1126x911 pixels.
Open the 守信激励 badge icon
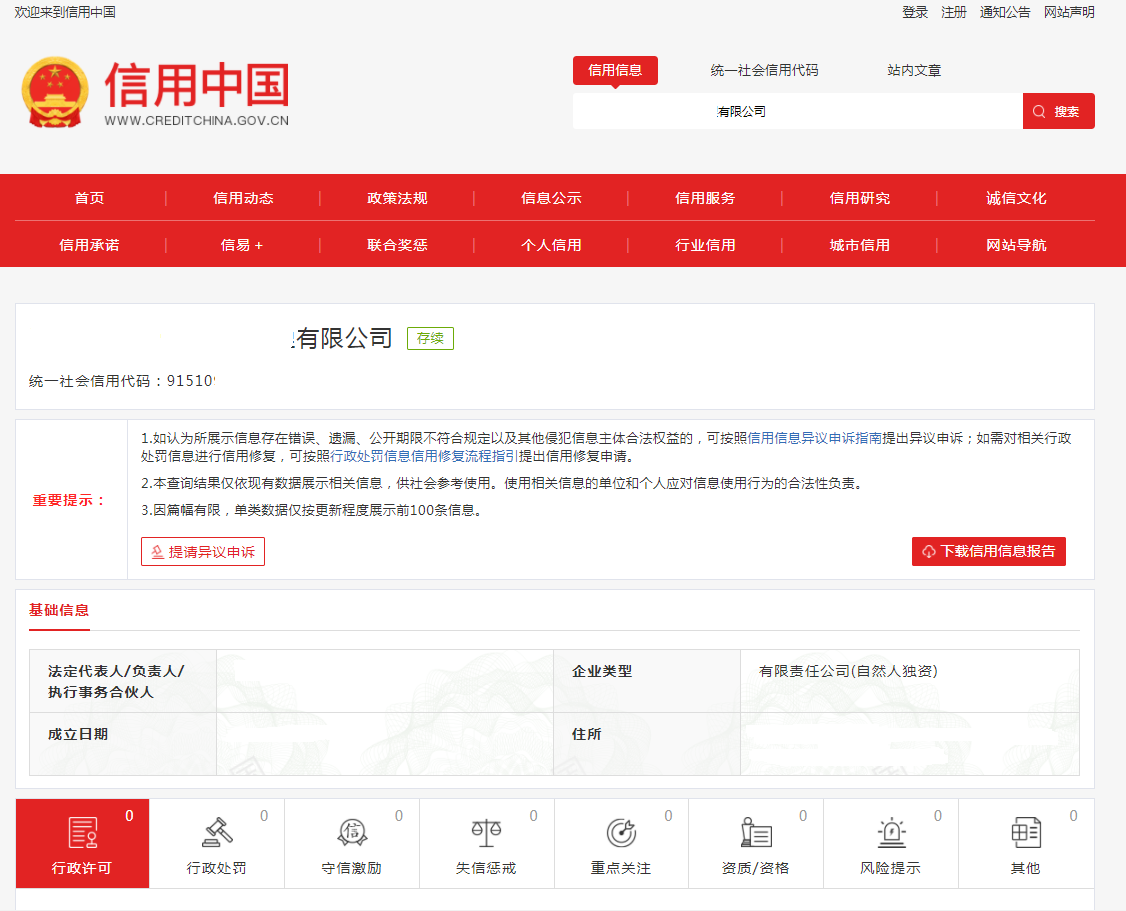tap(352, 833)
